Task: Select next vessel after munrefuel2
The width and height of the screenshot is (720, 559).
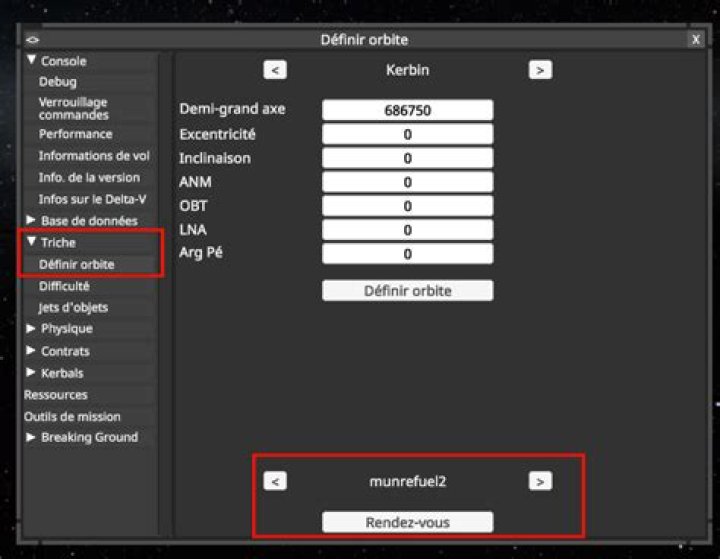Action: 540,481
